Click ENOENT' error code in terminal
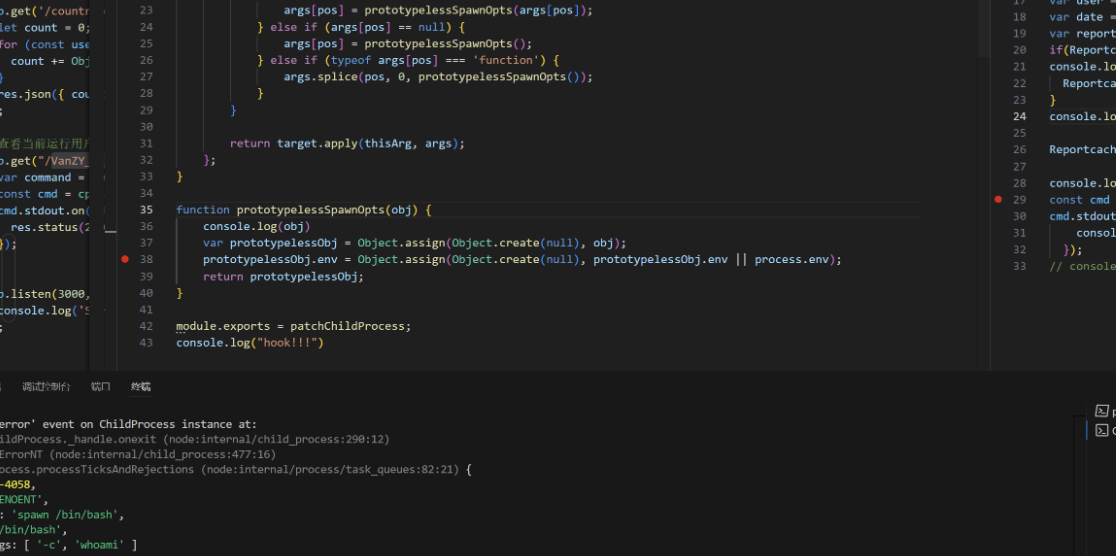 click(21, 499)
